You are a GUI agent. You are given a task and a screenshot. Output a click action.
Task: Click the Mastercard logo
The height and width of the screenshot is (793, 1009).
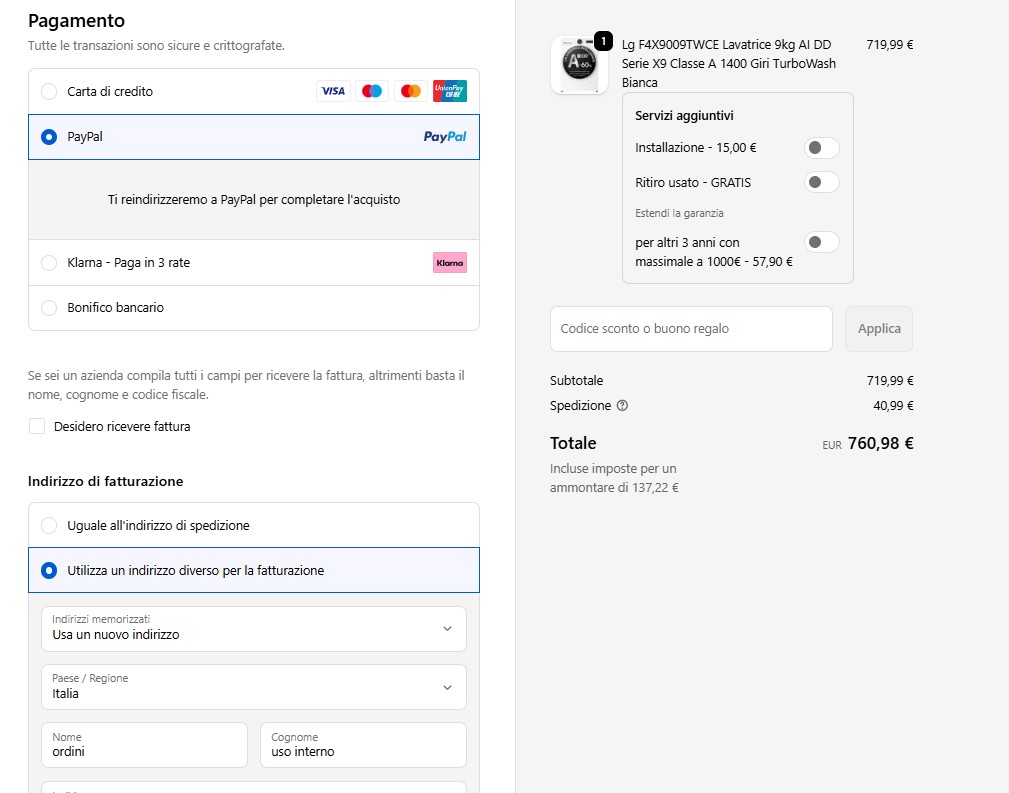point(411,91)
